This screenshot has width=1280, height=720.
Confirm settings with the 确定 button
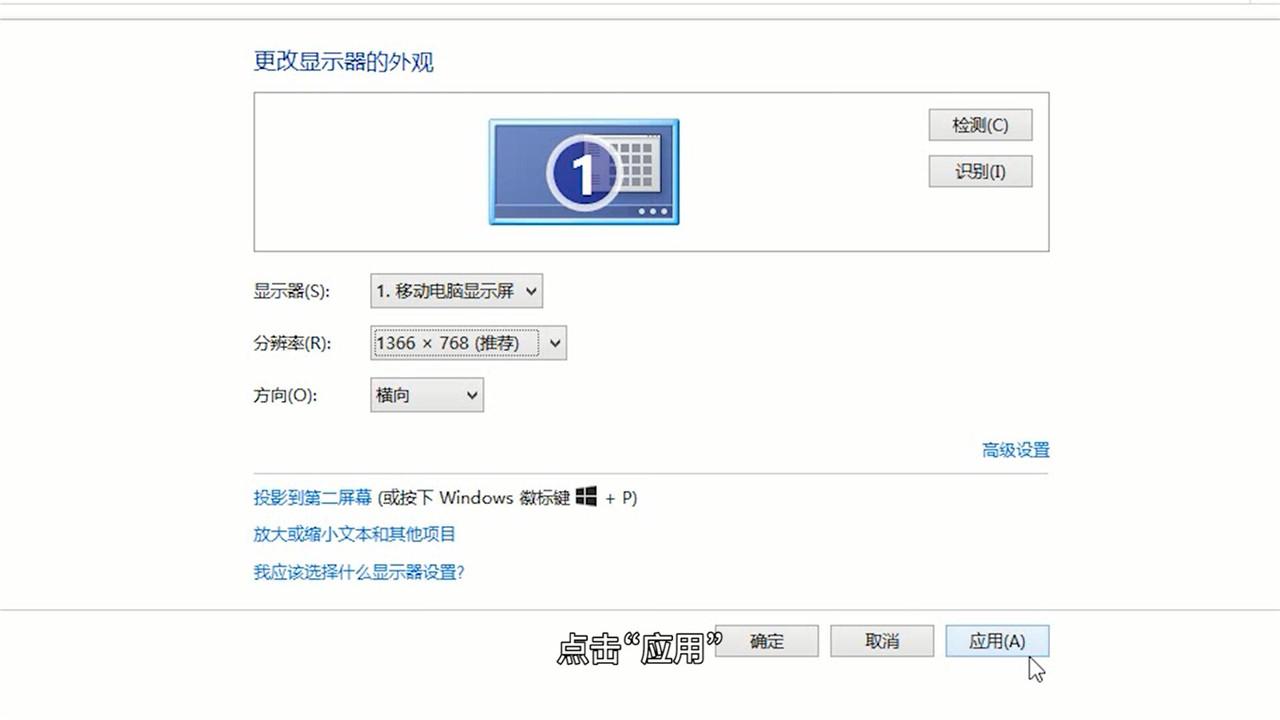[766, 641]
